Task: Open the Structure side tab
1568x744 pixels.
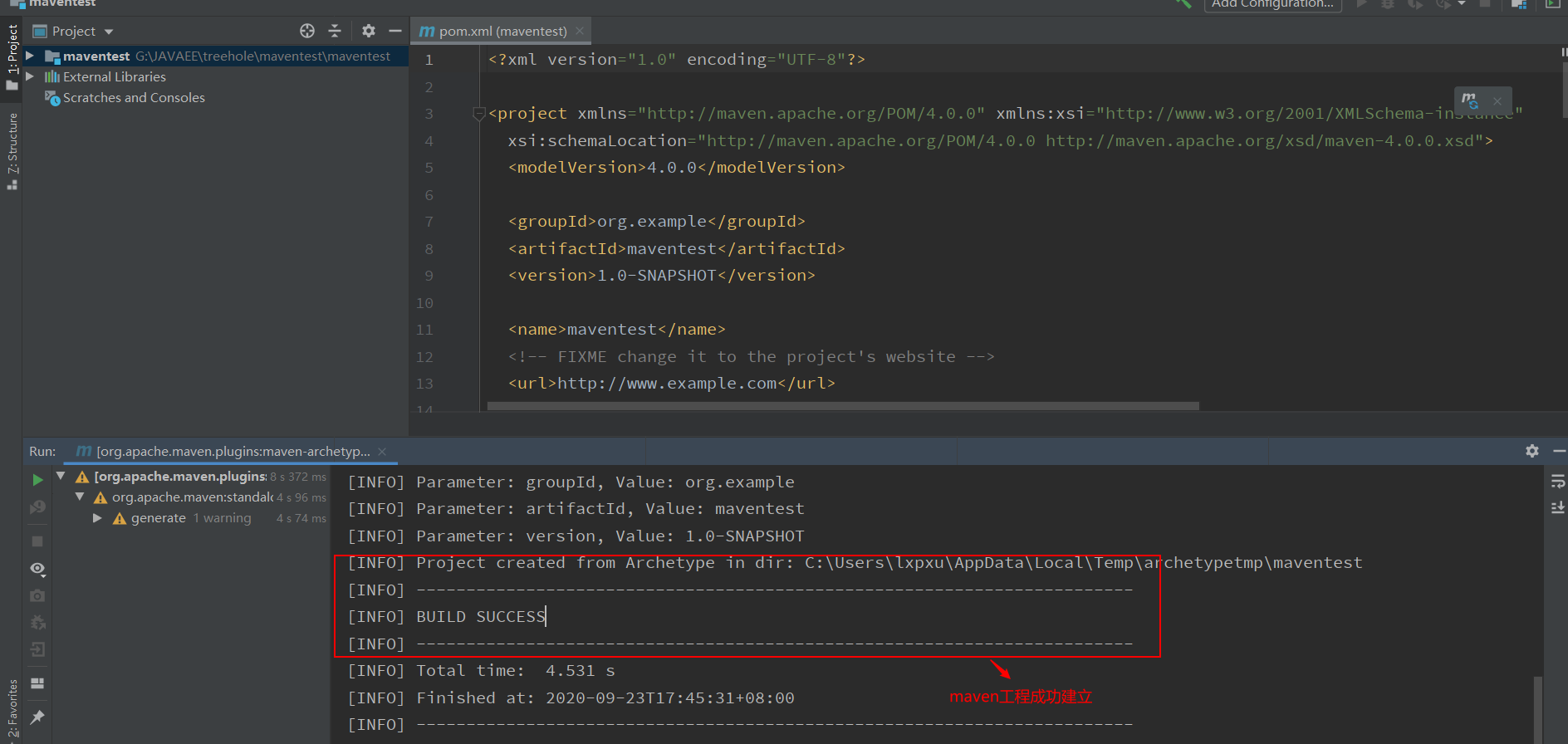Action: click(x=12, y=150)
